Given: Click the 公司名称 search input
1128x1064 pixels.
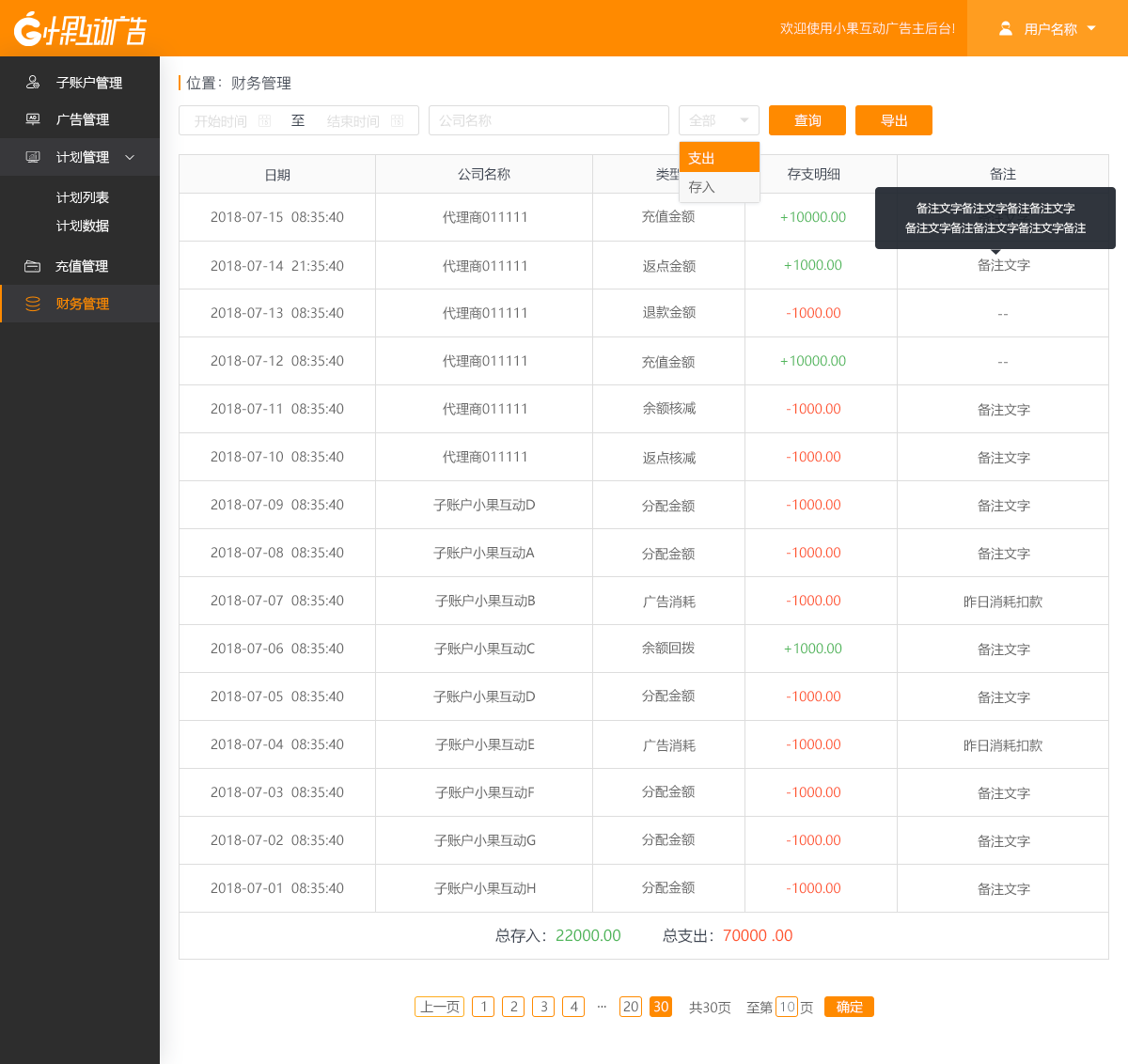Looking at the screenshot, I should click(549, 120).
